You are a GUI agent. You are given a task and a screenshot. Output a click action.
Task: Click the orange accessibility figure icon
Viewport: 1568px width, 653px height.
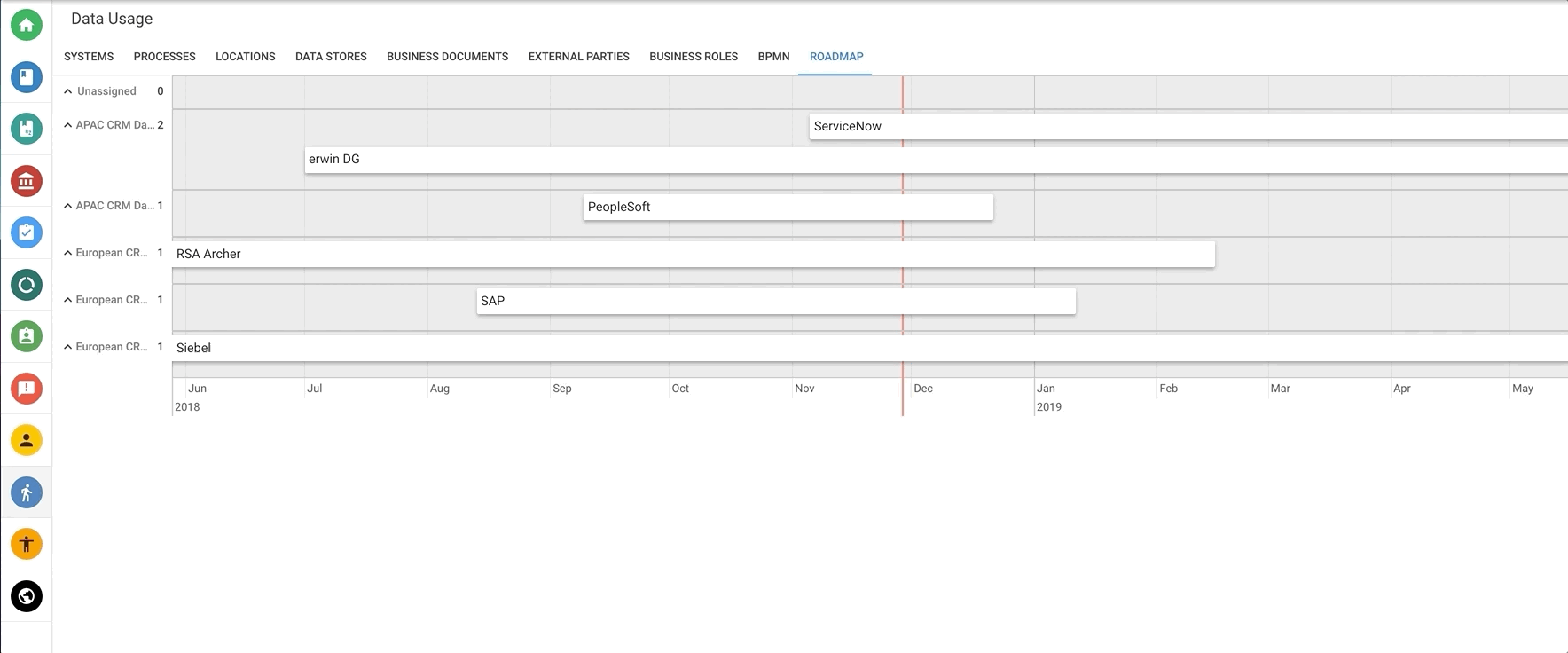click(27, 544)
